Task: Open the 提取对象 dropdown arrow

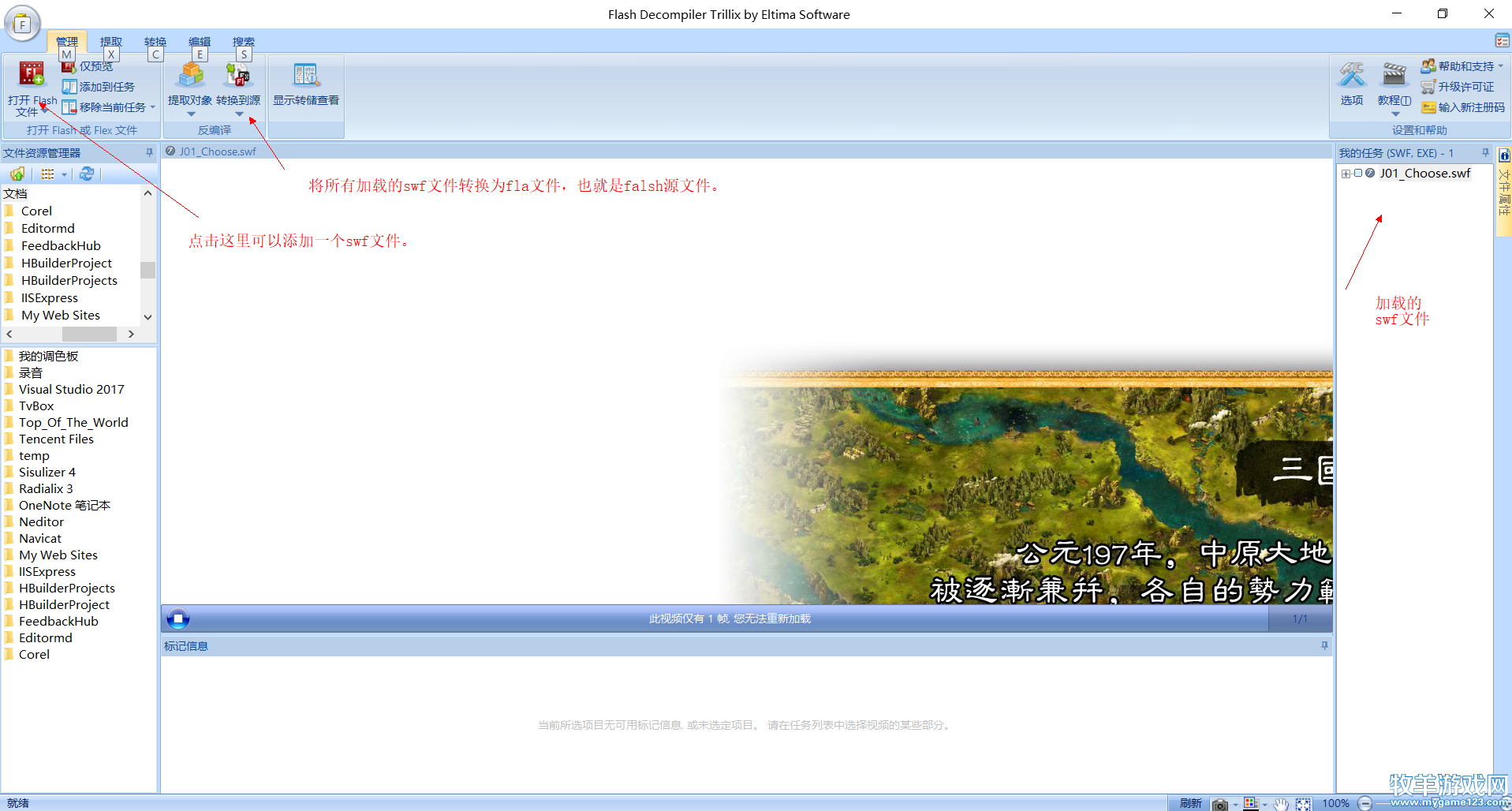Action: 191,114
